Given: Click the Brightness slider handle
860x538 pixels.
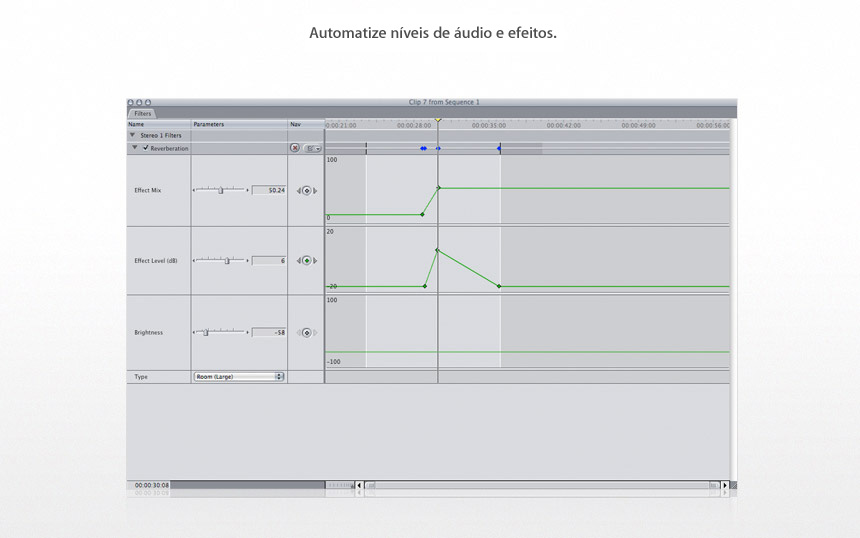Looking at the screenshot, I should (206, 333).
